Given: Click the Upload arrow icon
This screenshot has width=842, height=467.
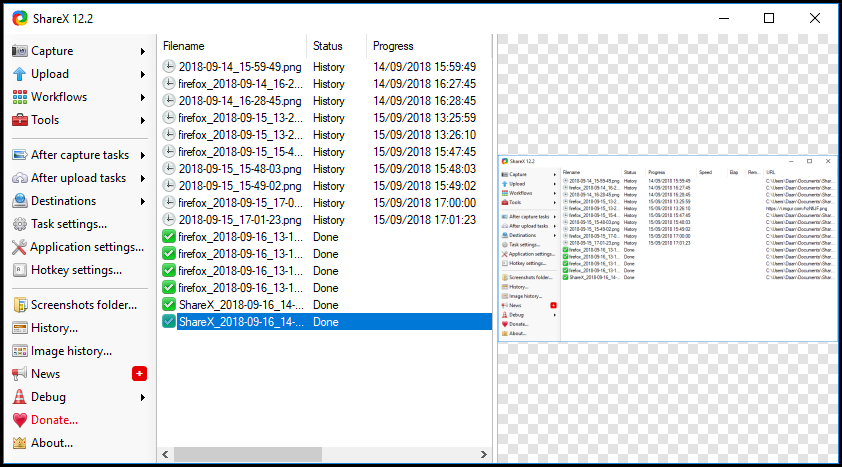Looking at the screenshot, I should point(19,74).
